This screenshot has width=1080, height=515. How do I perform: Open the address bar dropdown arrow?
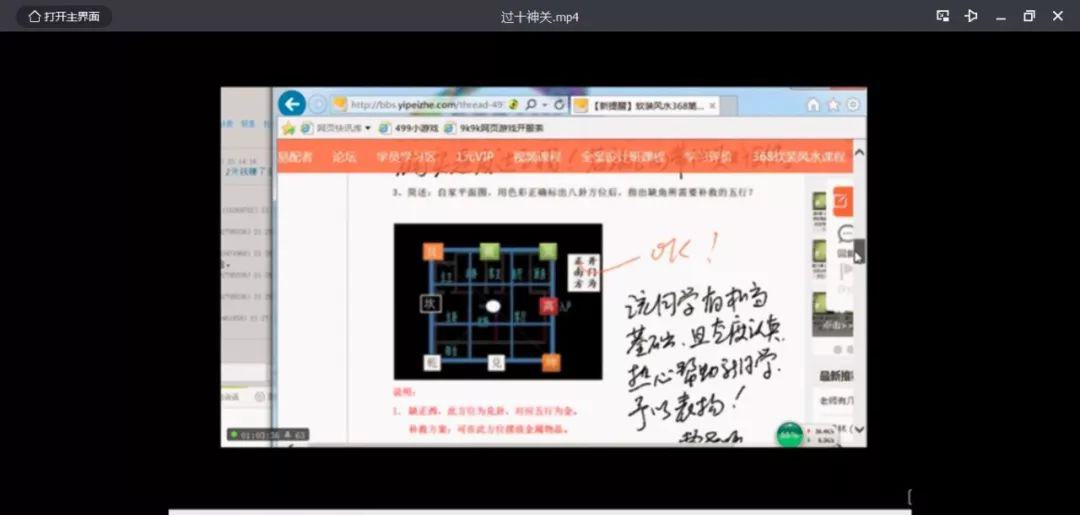coord(545,105)
